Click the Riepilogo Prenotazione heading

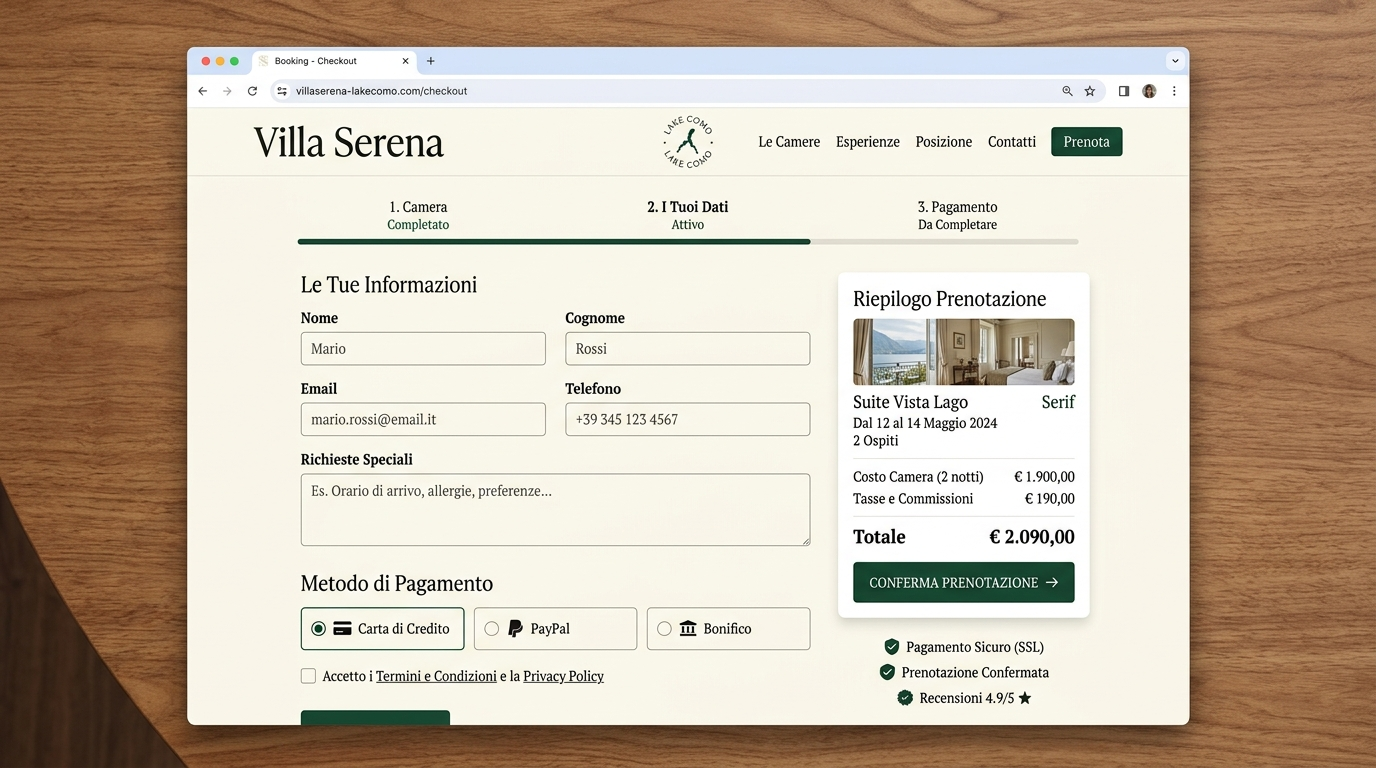pyautogui.click(x=950, y=299)
